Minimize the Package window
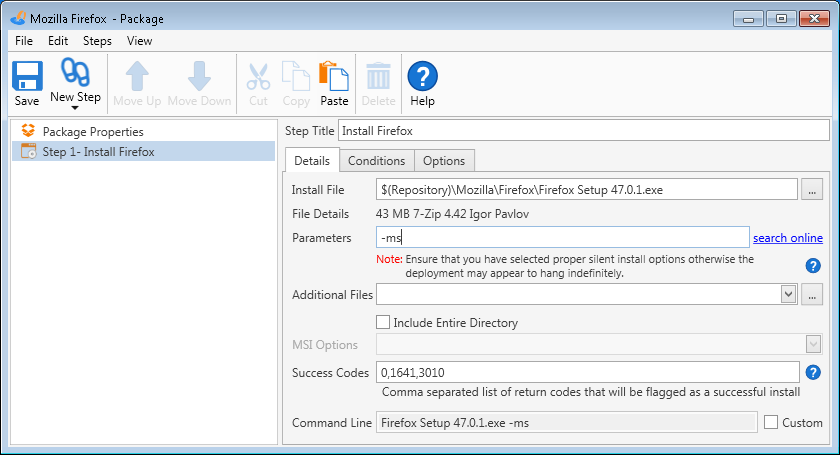Screen dimensions: 840x455 click(748, 19)
